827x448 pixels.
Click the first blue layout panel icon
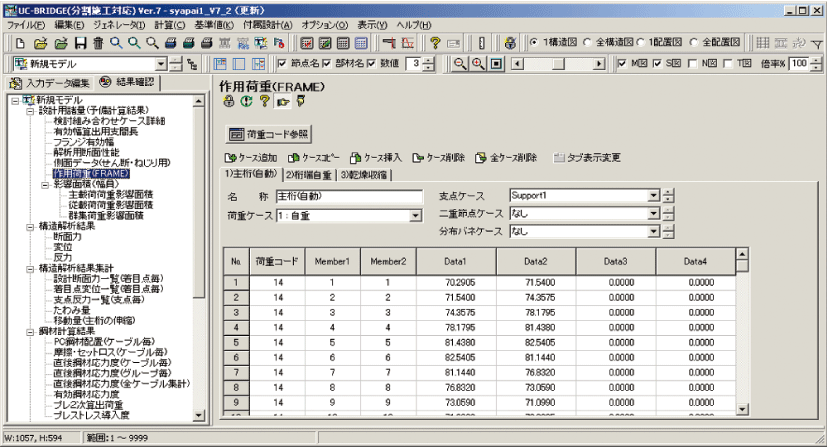coord(220,64)
